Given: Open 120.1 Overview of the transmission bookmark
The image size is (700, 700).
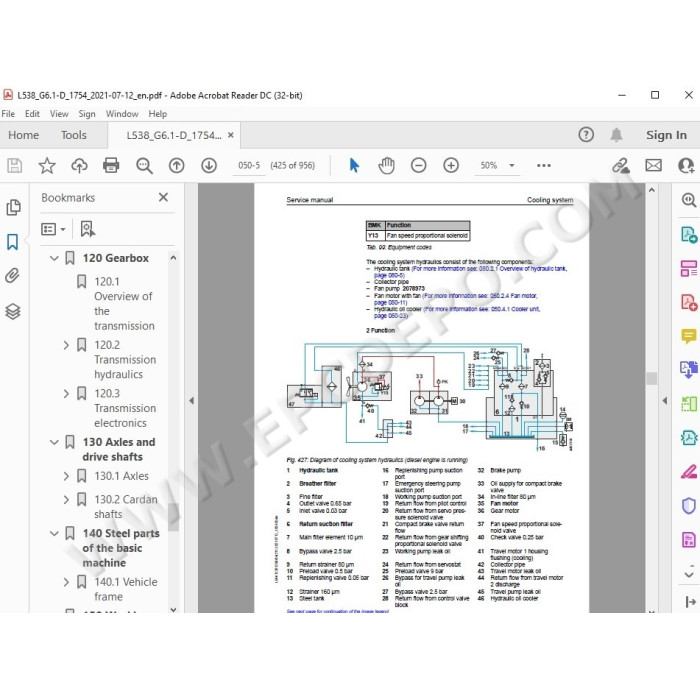Looking at the screenshot, I should [124, 304].
